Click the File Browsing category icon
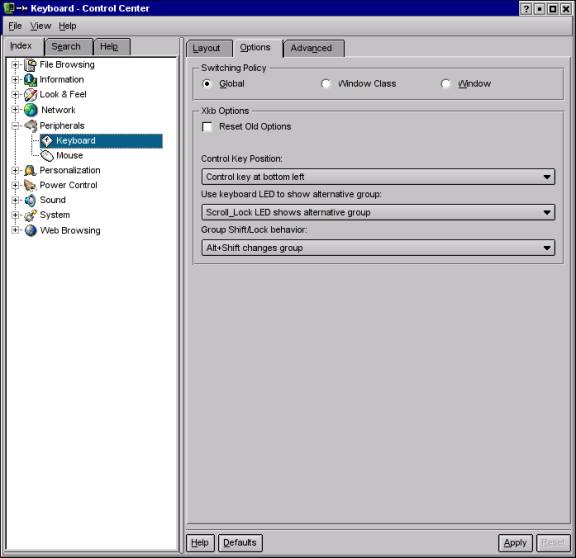 (x=30, y=65)
